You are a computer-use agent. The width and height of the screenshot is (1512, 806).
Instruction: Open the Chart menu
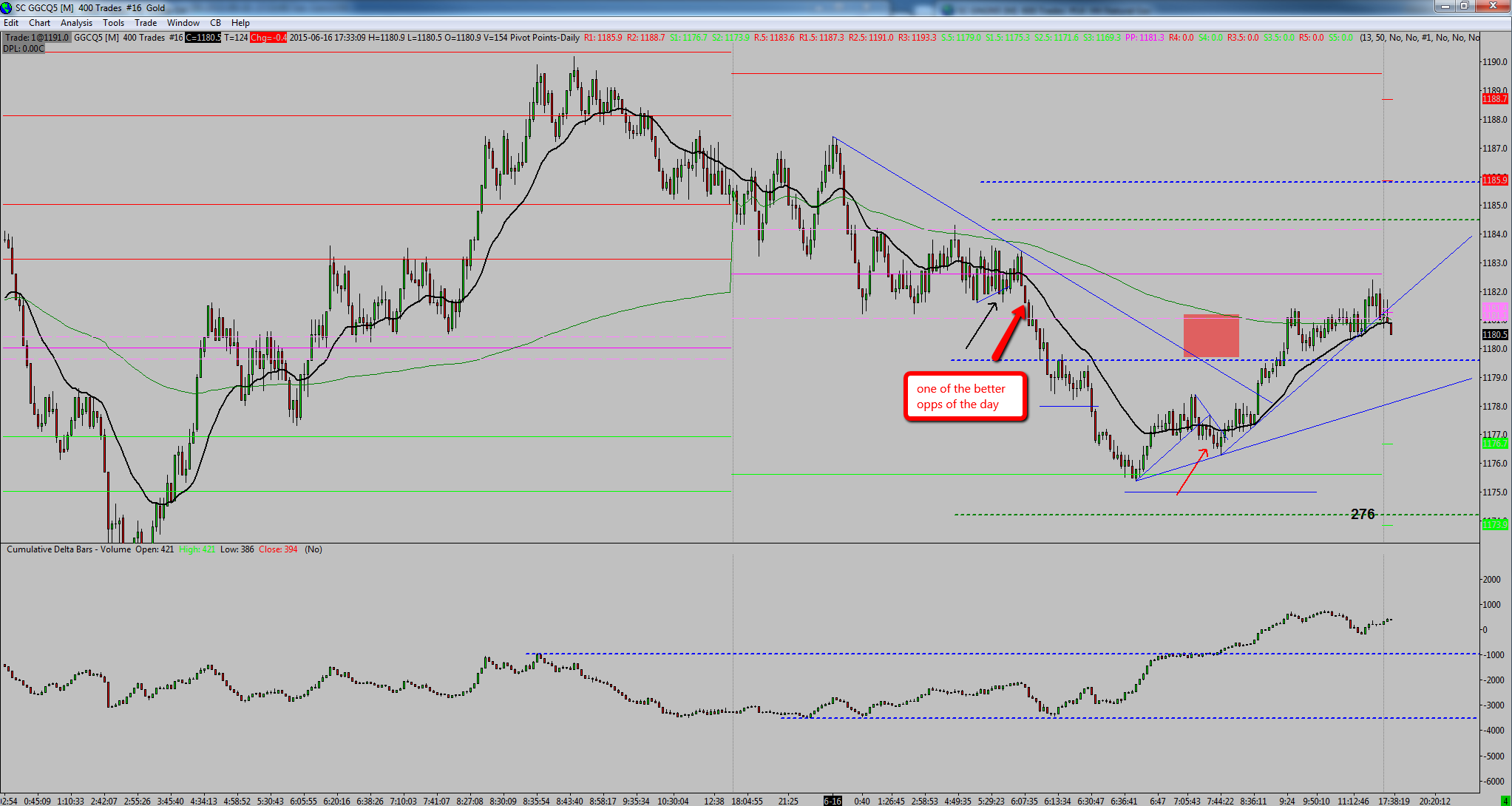pyautogui.click(x=39, y=23)
